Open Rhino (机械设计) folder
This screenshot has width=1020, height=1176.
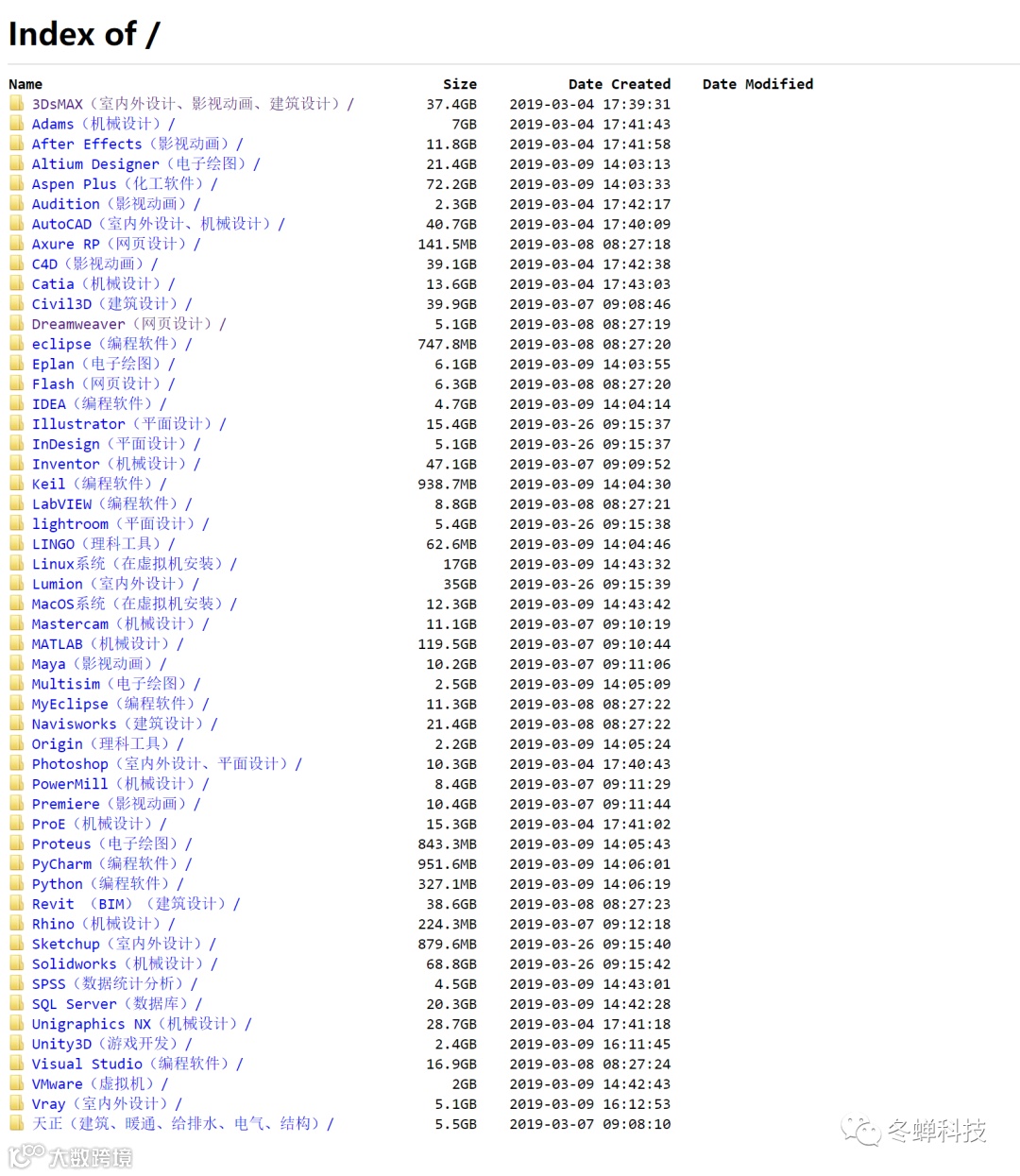(103, 924)
